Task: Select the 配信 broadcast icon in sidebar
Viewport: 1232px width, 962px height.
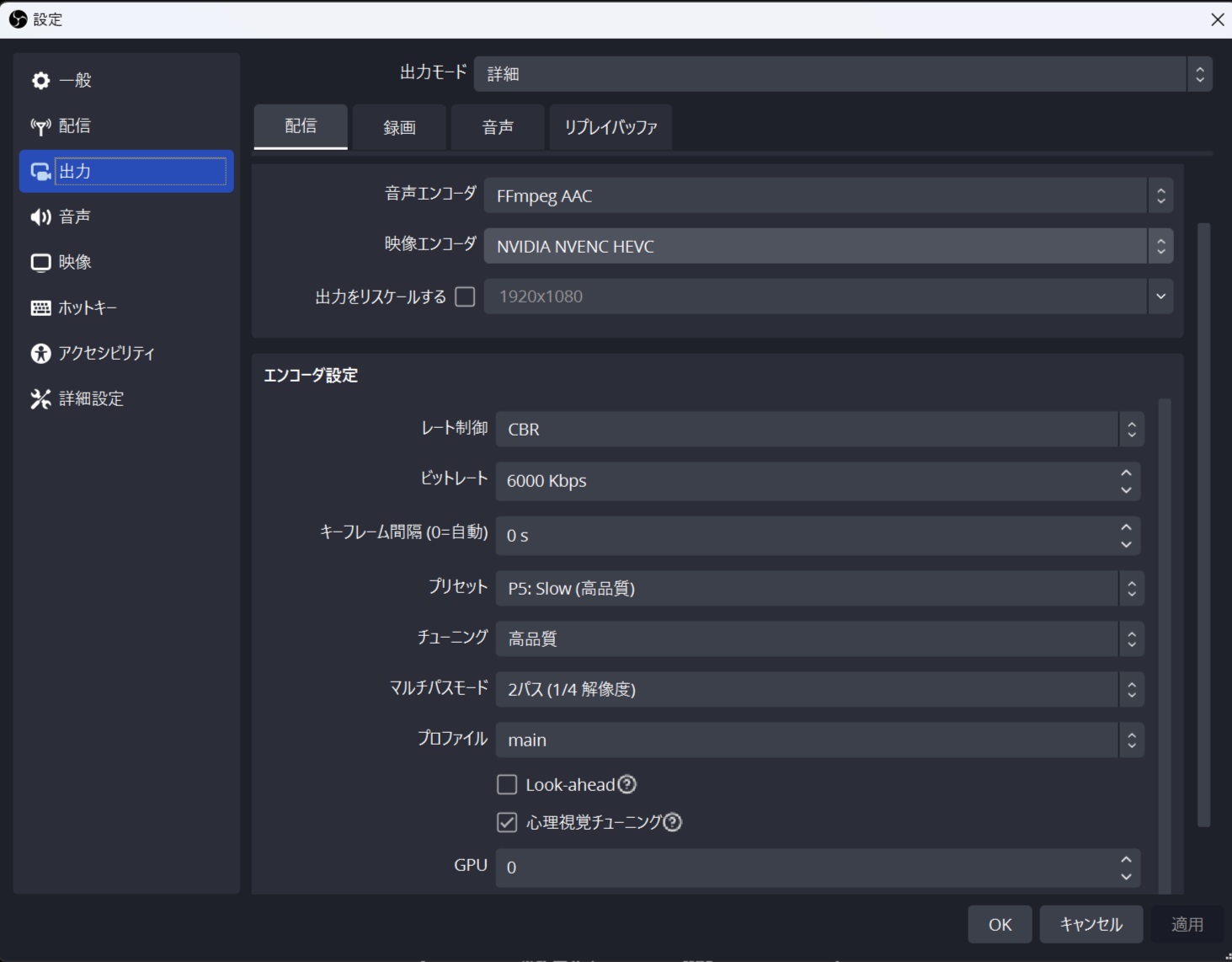Action: pos(40,126)
